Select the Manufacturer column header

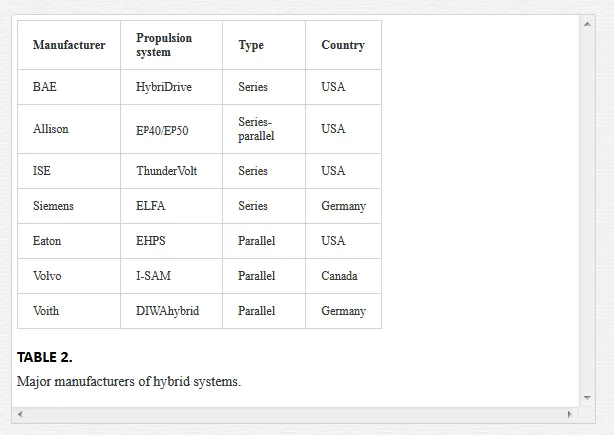69,45
